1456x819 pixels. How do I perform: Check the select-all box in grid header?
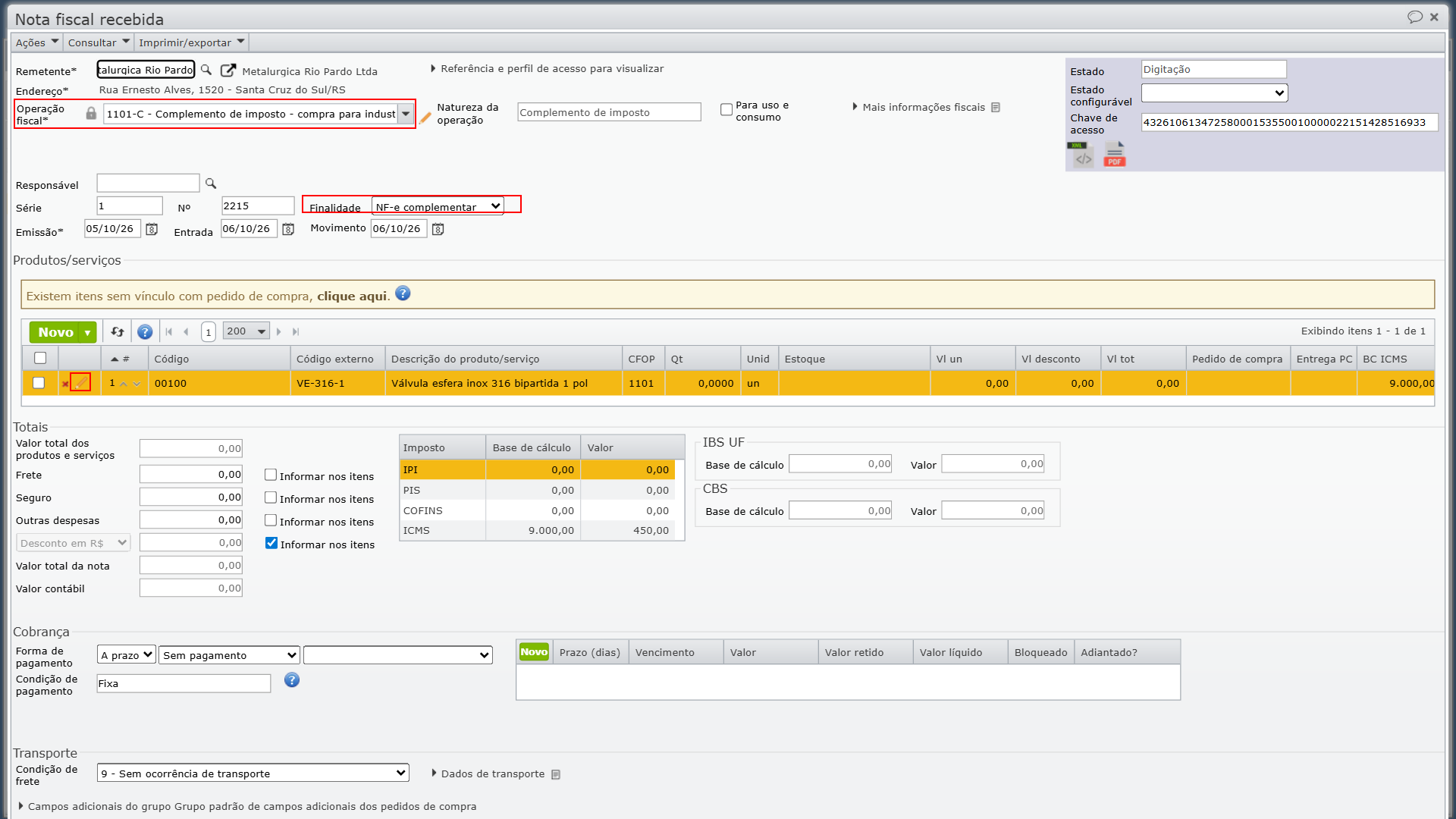click(x=40, y=358)
